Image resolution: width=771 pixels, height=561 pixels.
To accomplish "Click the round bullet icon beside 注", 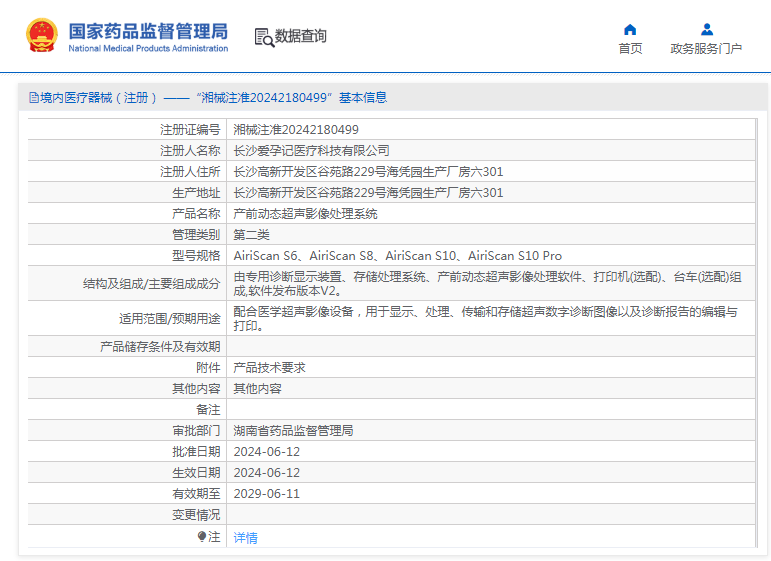I will 202,537.
